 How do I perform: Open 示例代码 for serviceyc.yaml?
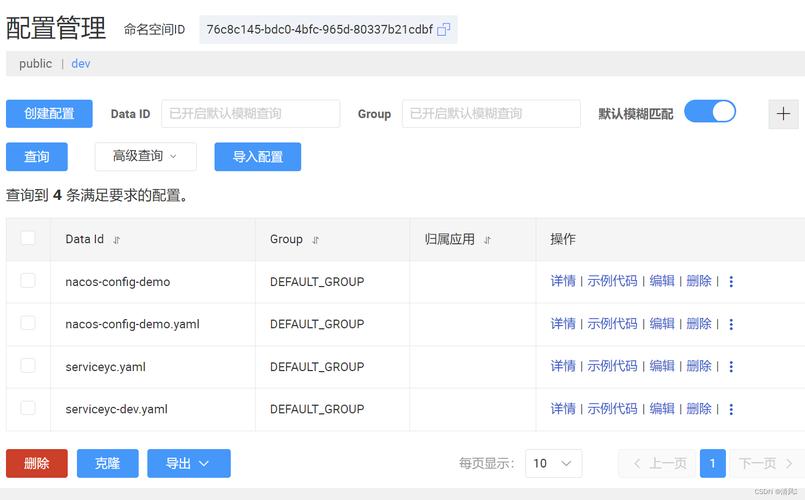(x=612, y=367)
